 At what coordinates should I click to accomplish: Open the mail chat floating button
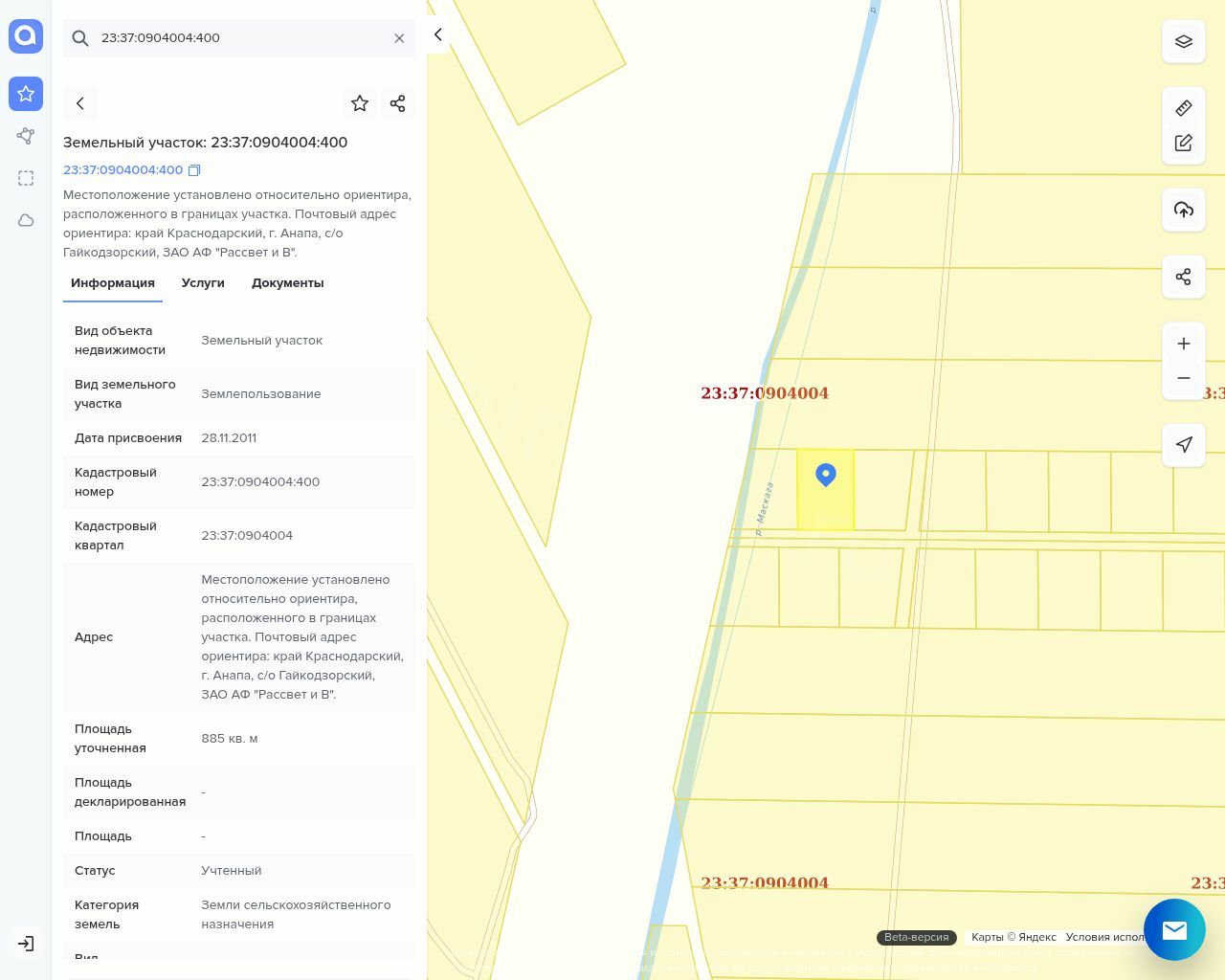click(x=1174, y=929)
